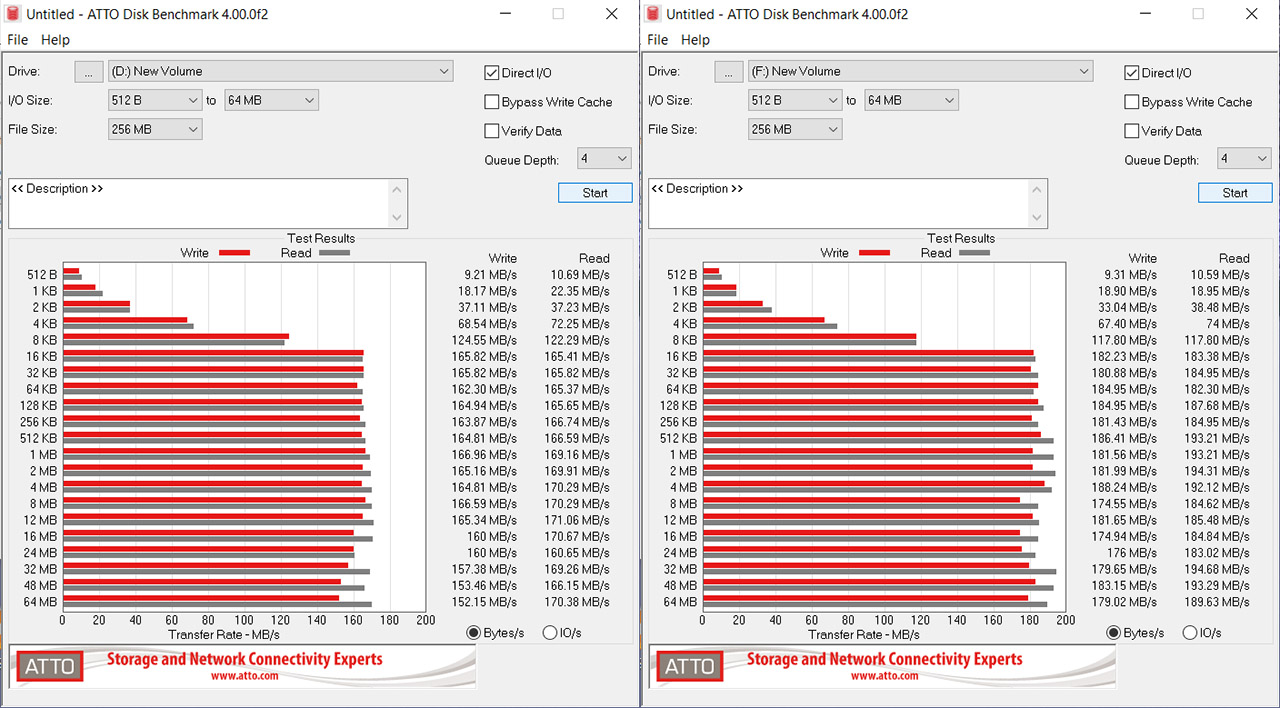Open www.atto.com link in left window banner
This screenshot has height=708, width=1280.
(x=245, y=676)
